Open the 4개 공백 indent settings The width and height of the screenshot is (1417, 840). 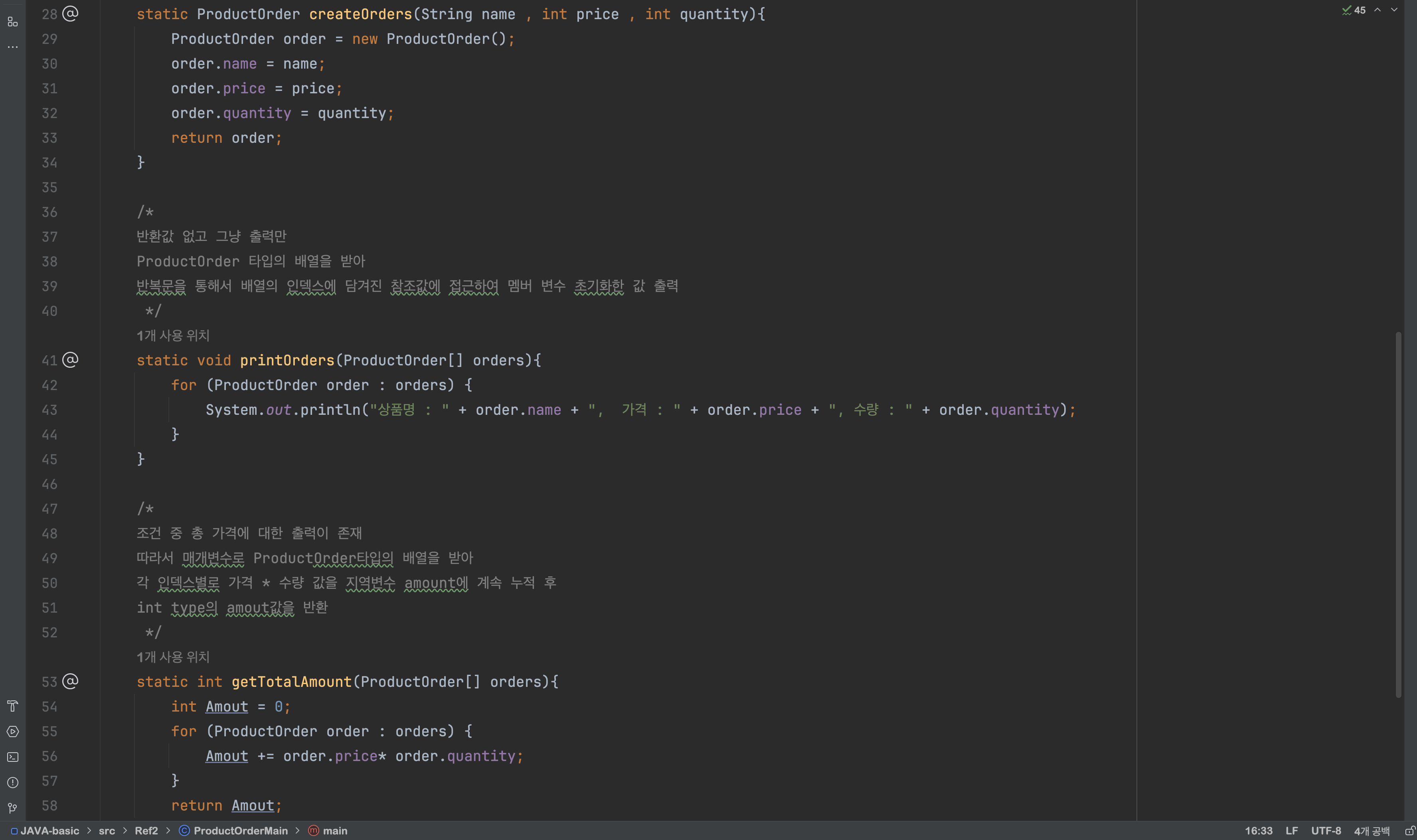pos(1372,831)
